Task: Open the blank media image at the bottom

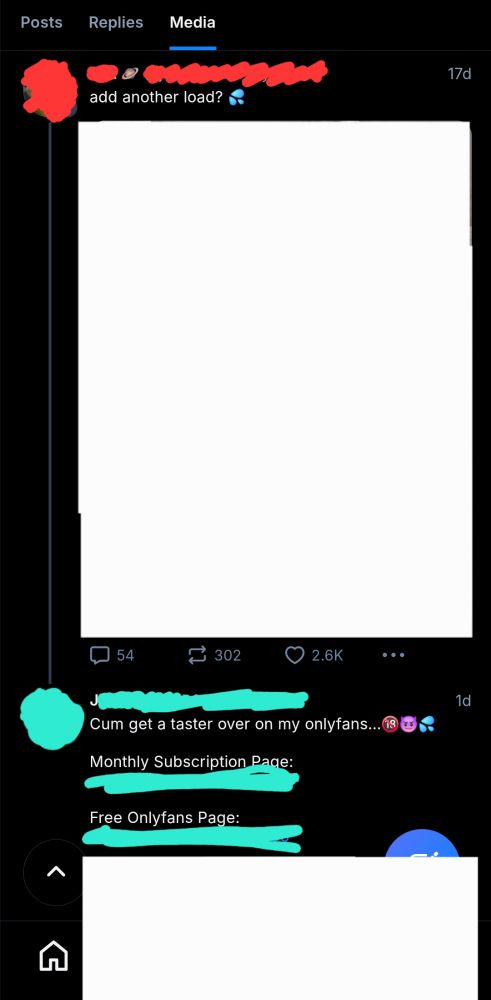Action: pos(280,928)
